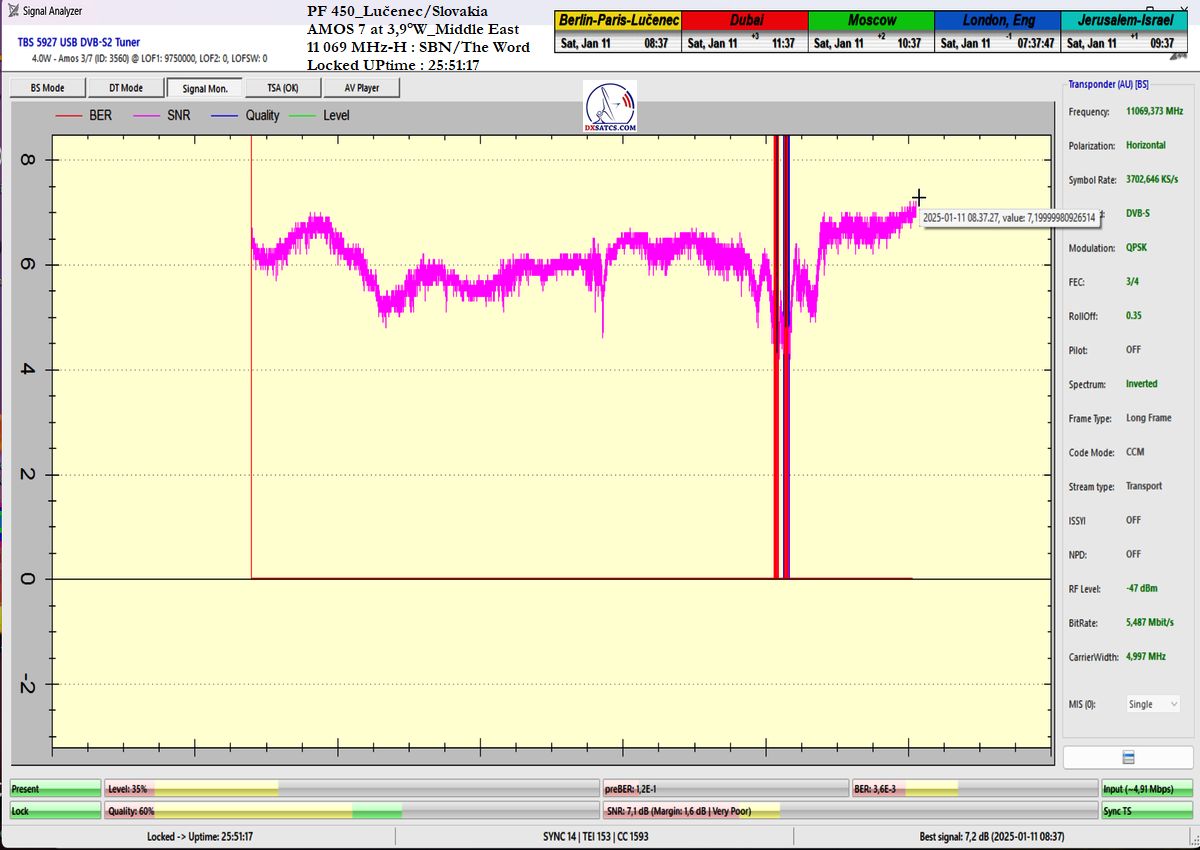Click the Quality 60% progress bar

(x=351, y=811)
